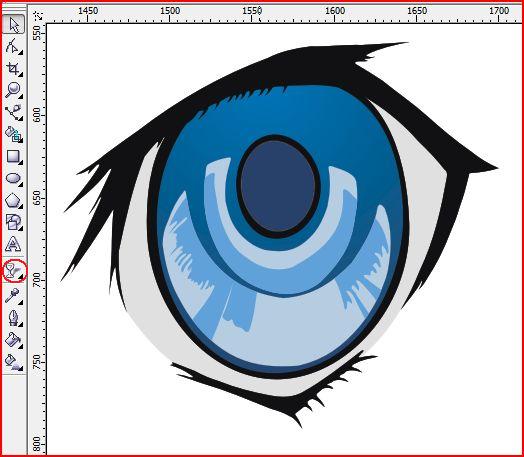Select the Pick tool arrow
The height and width of the screenshot is (457, 524).
[x=13, y=24]
